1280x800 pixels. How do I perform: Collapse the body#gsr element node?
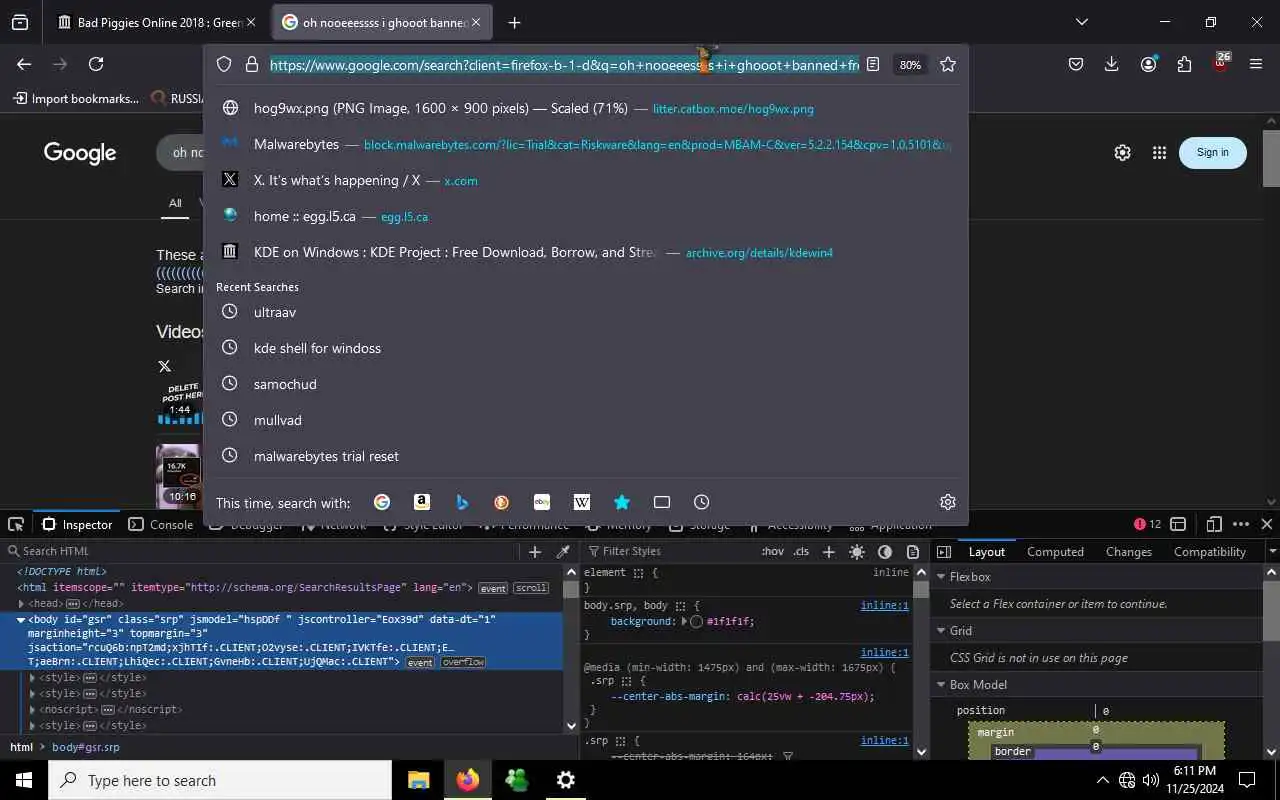(x=21, y=620)
